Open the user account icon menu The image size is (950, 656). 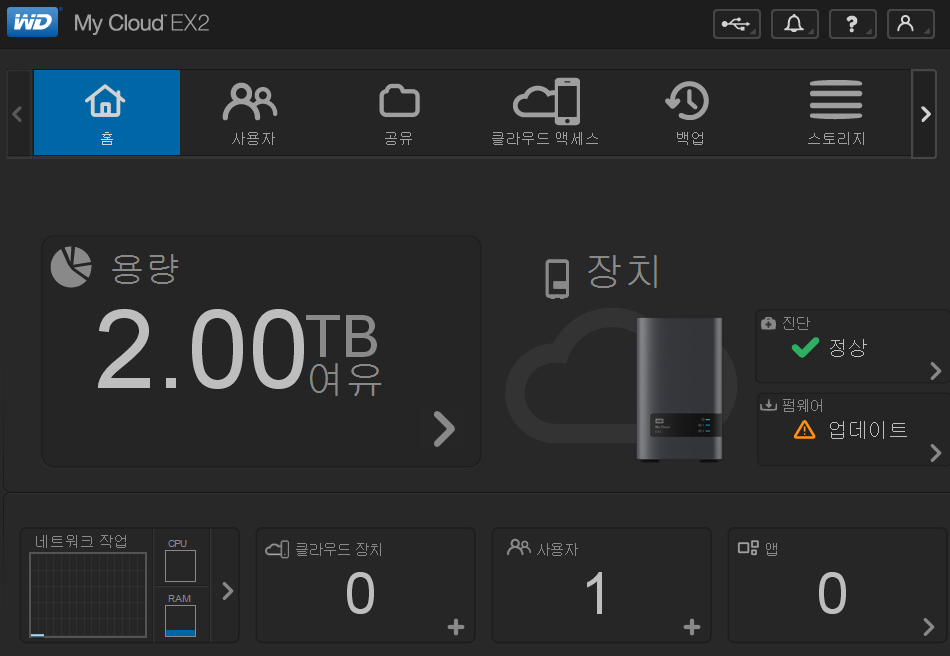(x=910, y=24)
